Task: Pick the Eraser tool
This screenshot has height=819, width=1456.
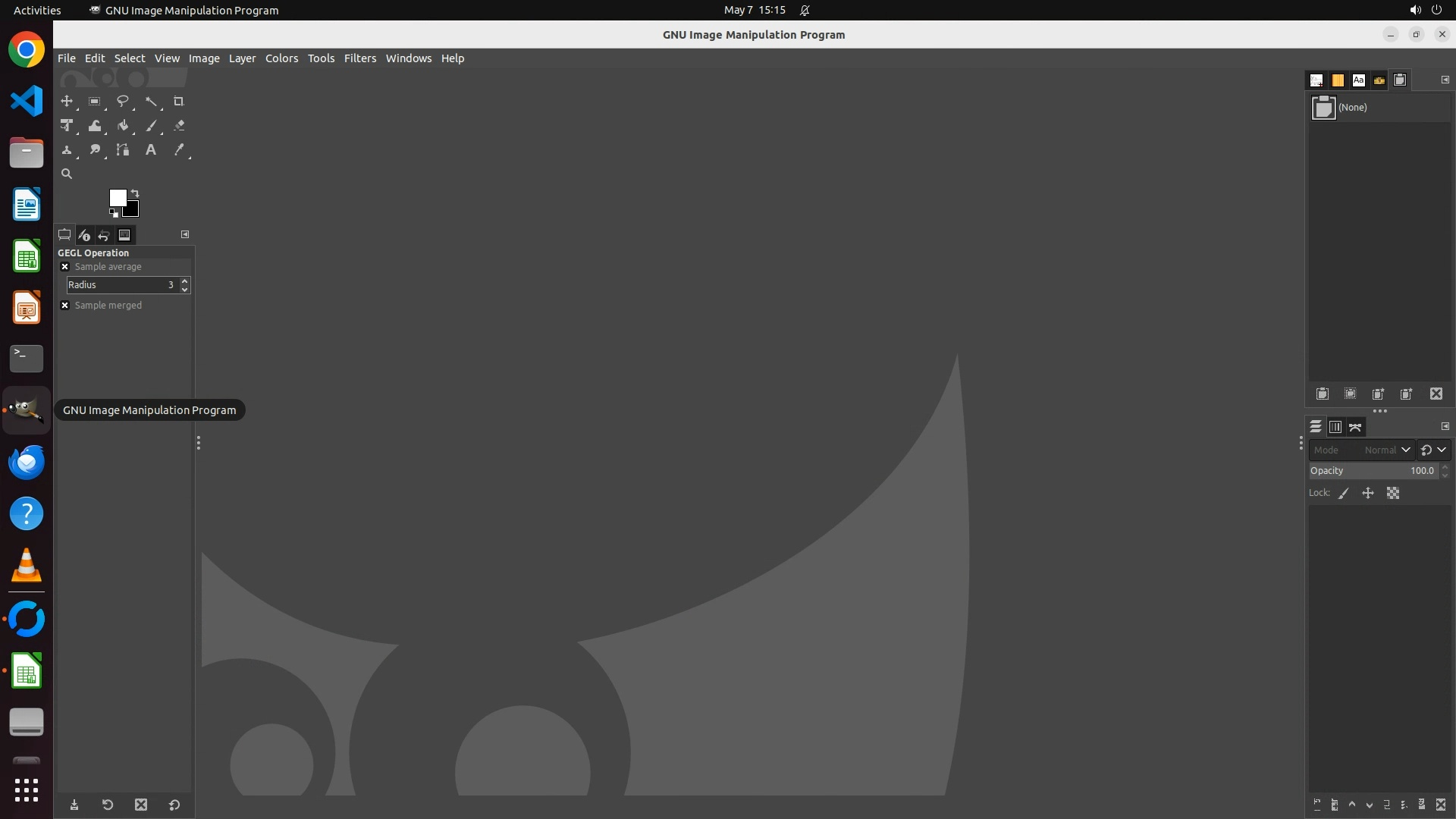Action: tap(179, 126)
